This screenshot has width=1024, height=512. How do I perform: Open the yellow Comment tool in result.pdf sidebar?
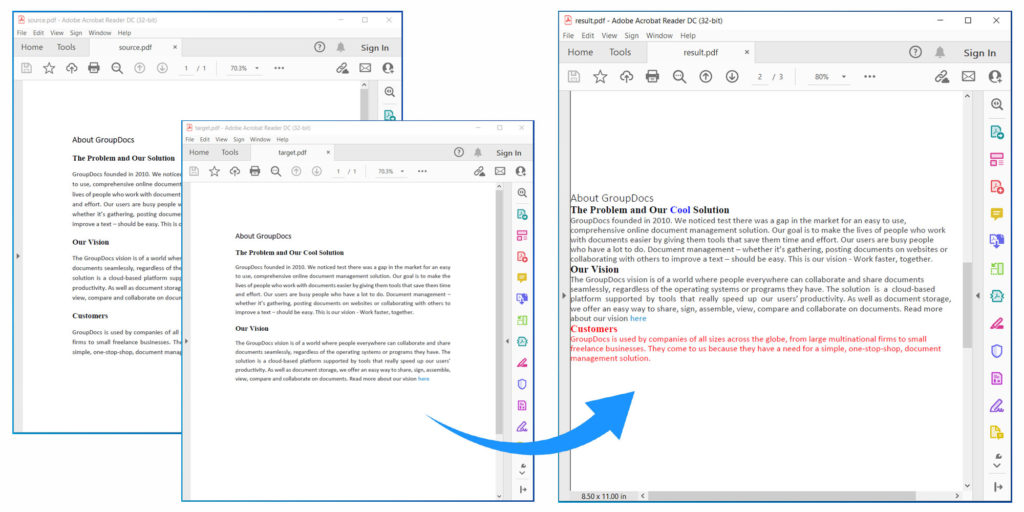[x=996, y=214]
